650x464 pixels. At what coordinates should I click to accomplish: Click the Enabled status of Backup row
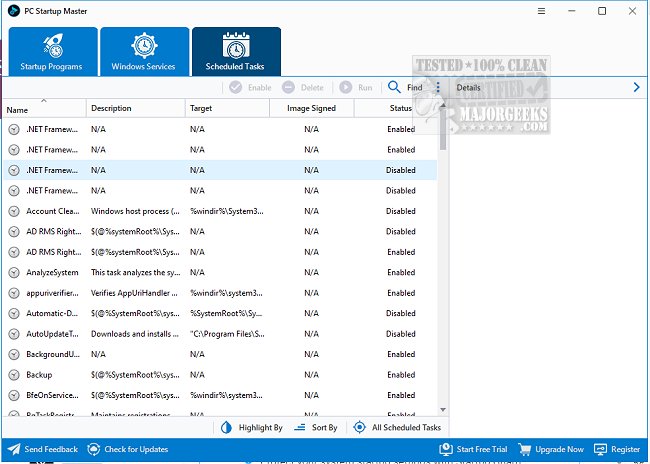point(401,374)
